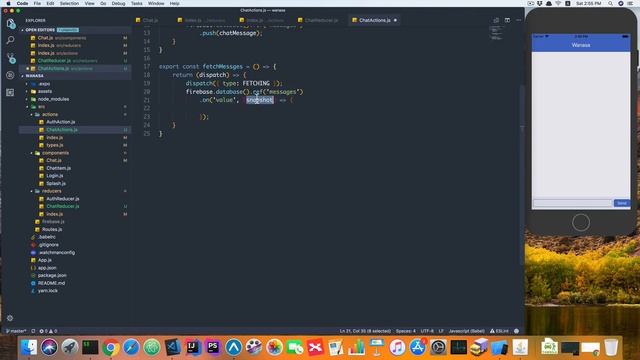The image size is (640, 360).
Task: Collapse the actions folder
Action: (x=50, y=114)
